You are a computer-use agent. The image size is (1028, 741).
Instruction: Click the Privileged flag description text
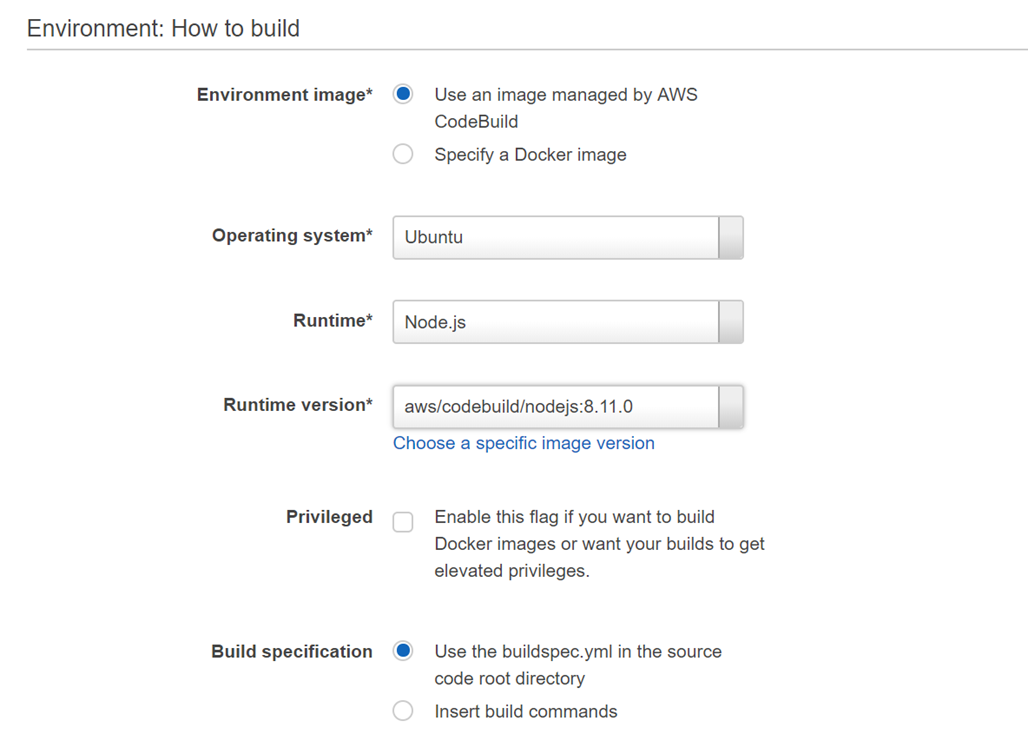[599, 544]
